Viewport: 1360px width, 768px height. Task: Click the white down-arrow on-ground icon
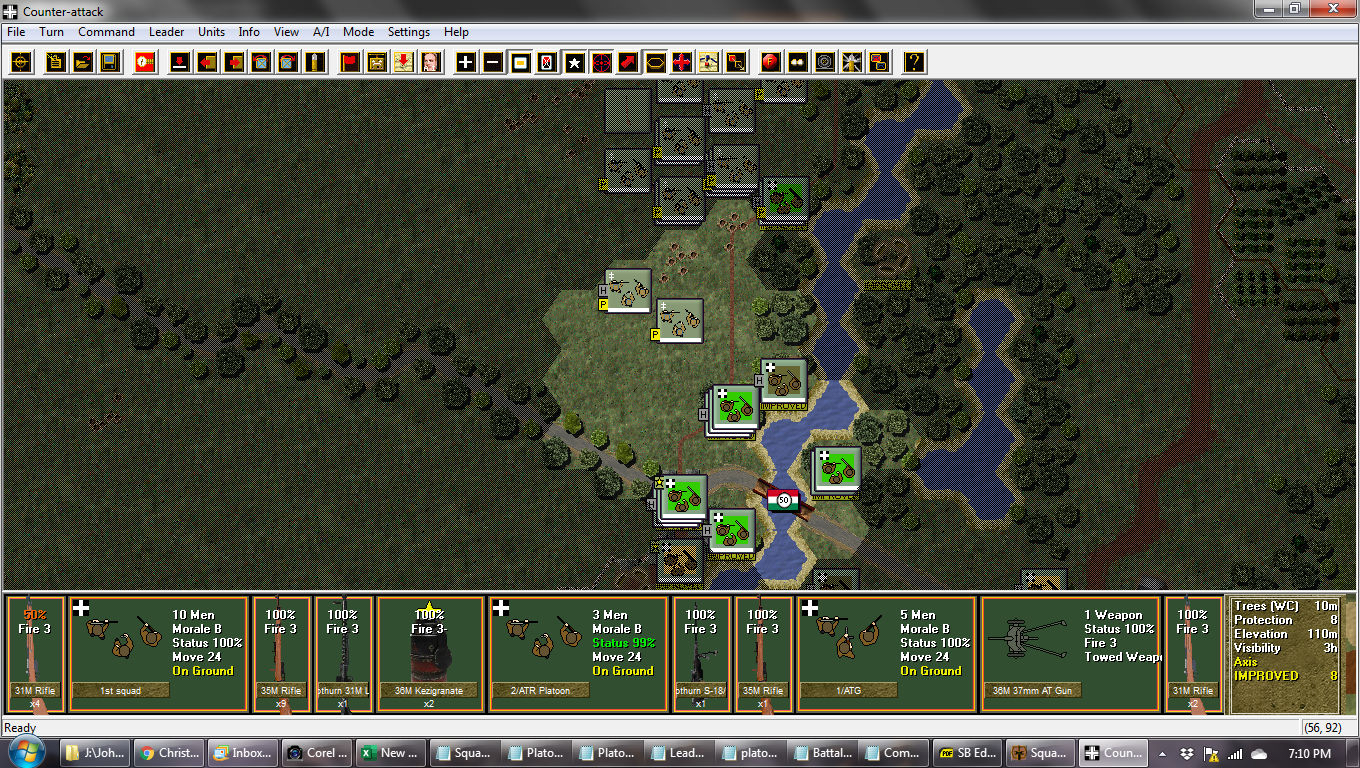pyautogui.click(x=180, y=62)
